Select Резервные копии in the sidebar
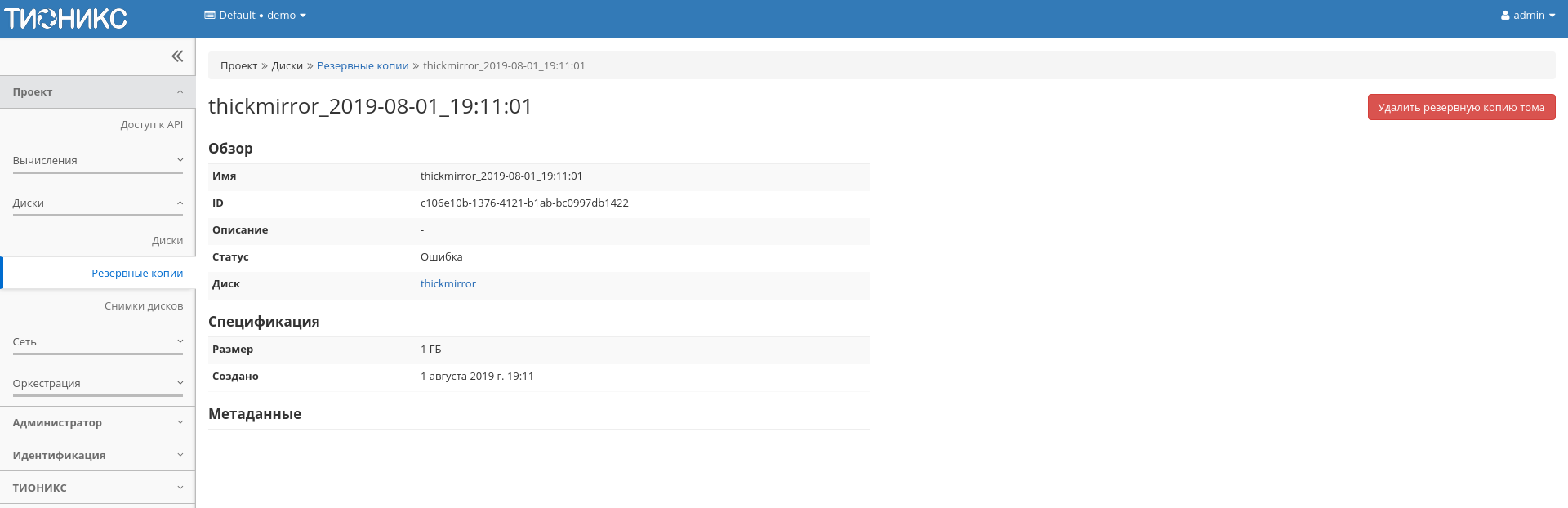 tap(137, 274)
